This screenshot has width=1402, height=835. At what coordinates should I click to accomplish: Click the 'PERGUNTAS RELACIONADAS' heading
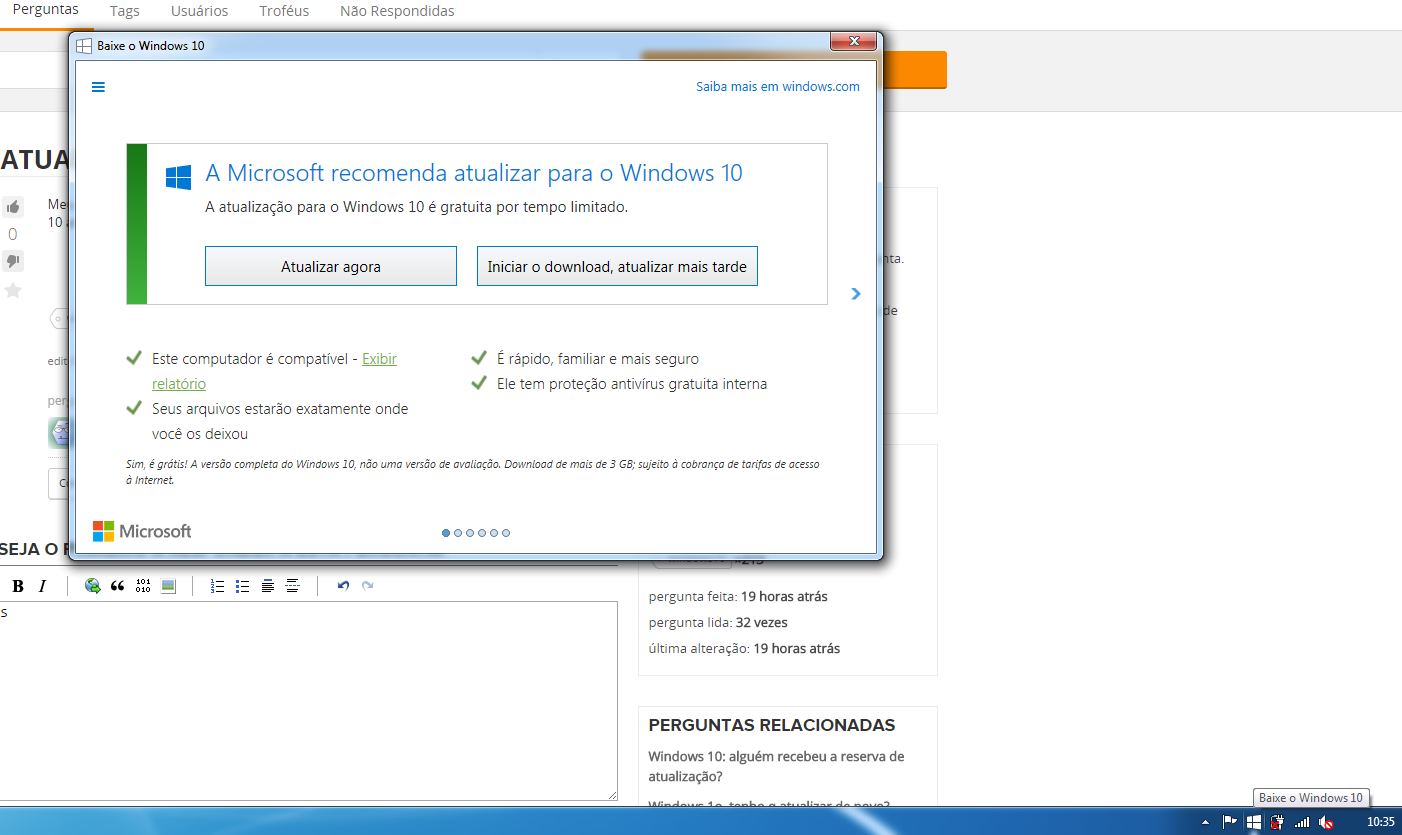[x=772, y=725]
